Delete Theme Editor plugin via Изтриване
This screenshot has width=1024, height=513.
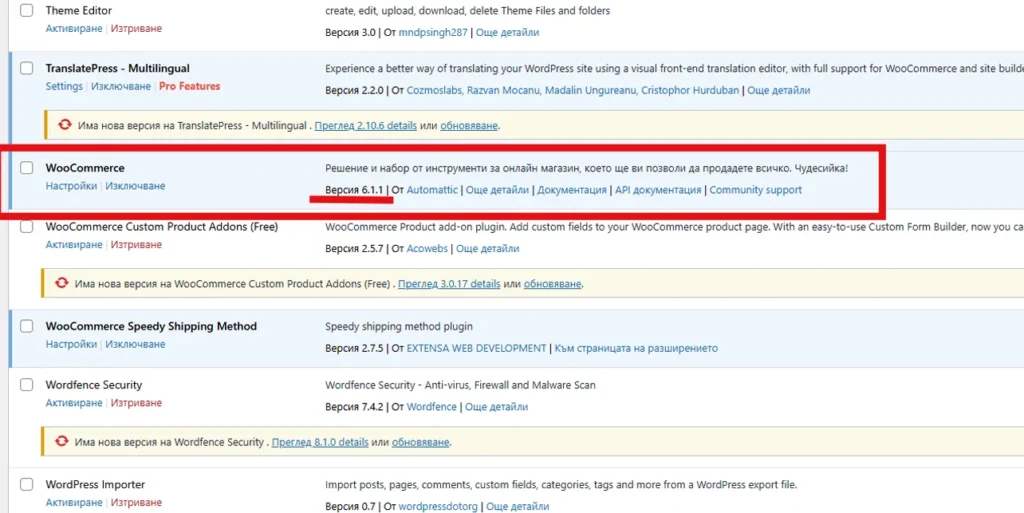[x=136, y=29]
